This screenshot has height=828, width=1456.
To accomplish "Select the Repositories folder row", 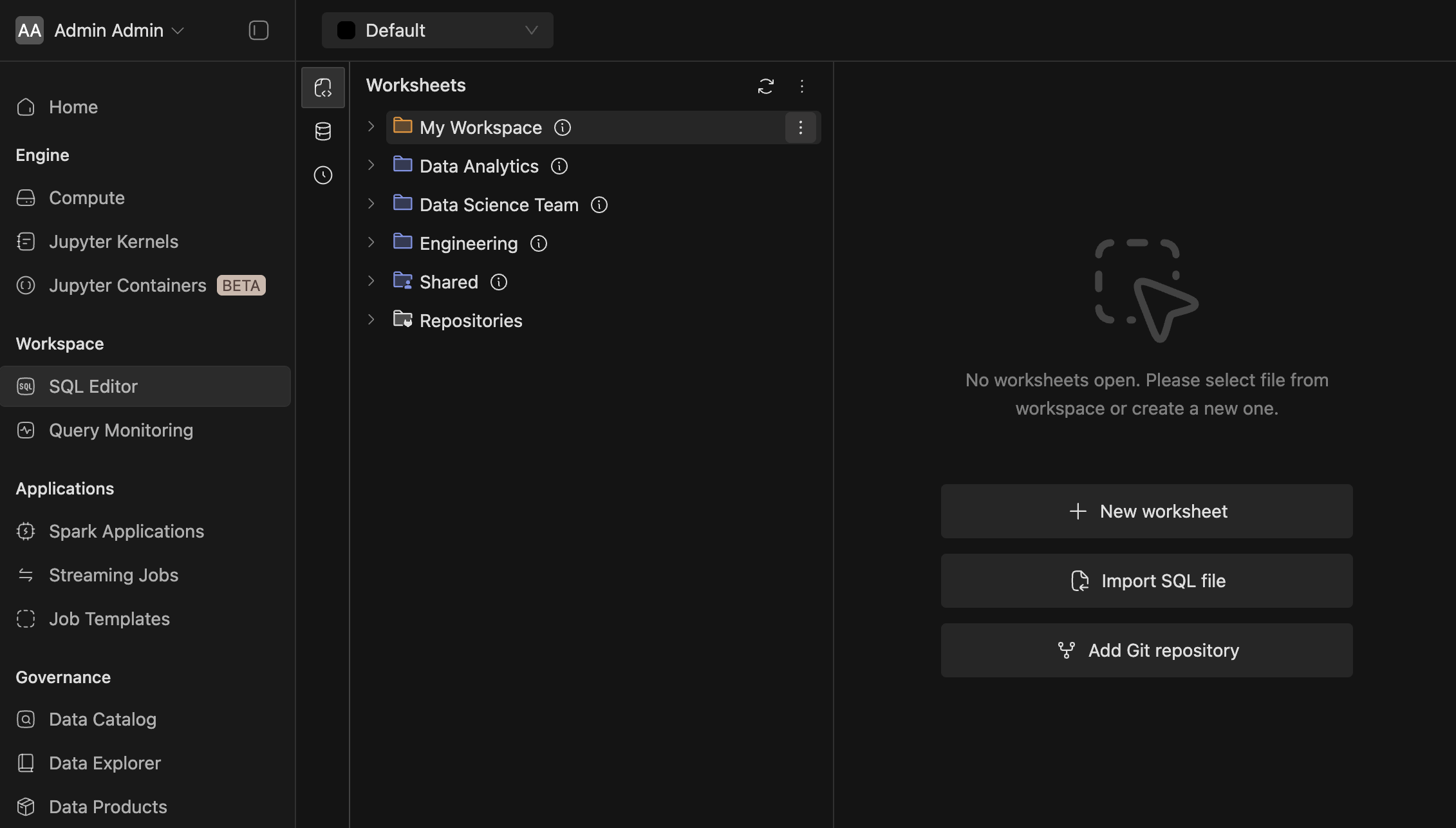I will point(603,321).
